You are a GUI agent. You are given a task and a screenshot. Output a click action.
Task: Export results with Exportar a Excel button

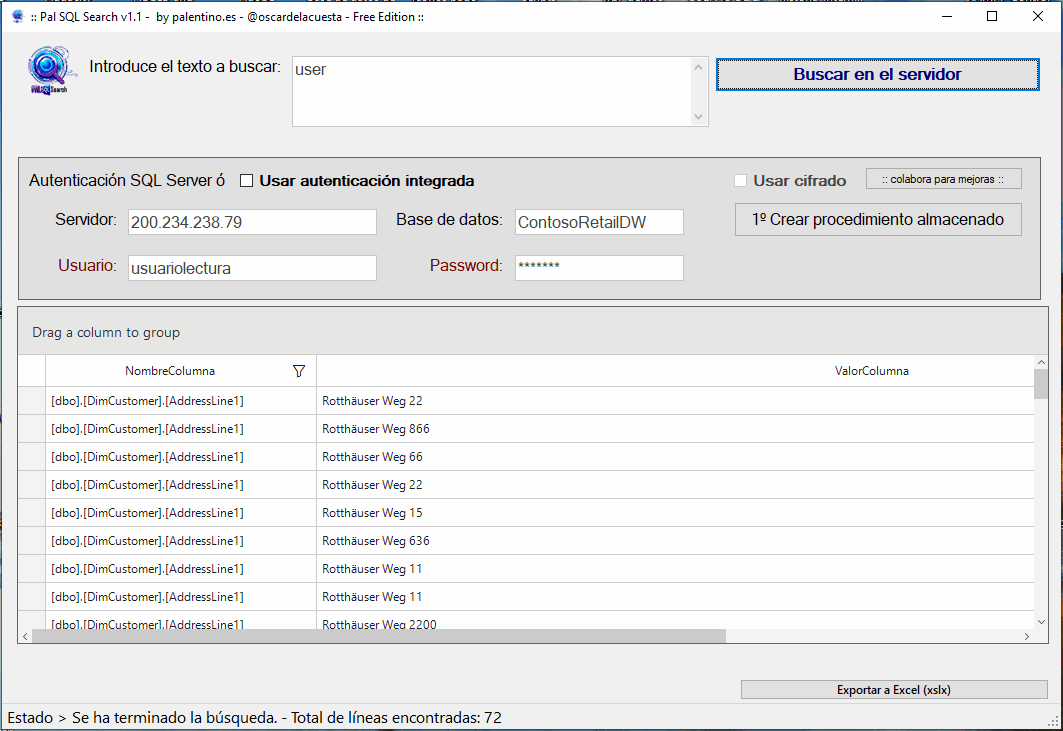[893, 690]
